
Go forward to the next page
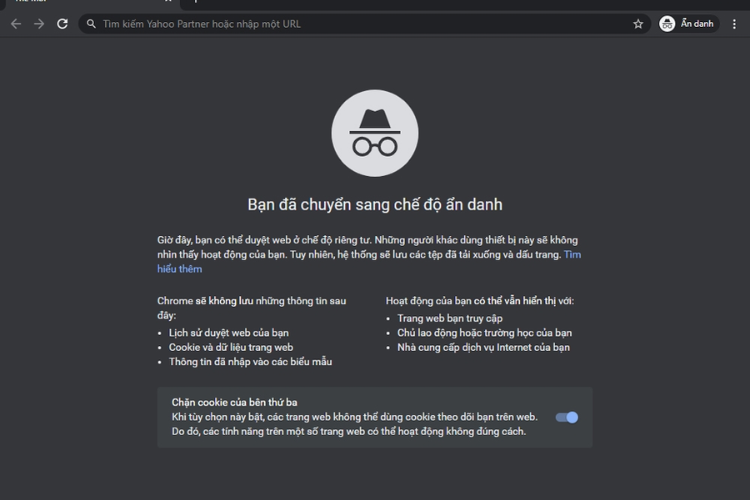pos(39,24)
